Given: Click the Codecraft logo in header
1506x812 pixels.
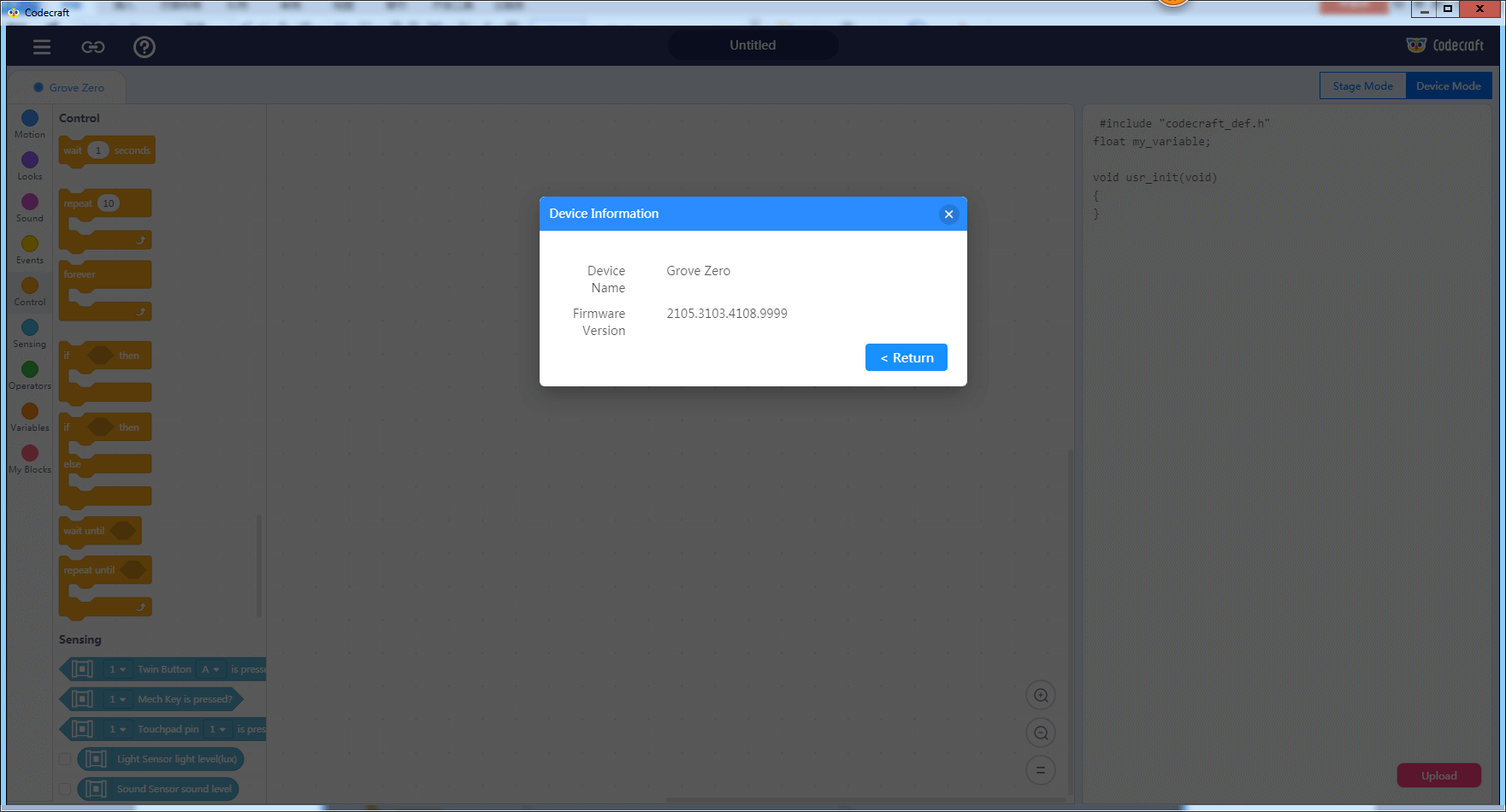Looking at the screenshot, I should [1445, 45].
